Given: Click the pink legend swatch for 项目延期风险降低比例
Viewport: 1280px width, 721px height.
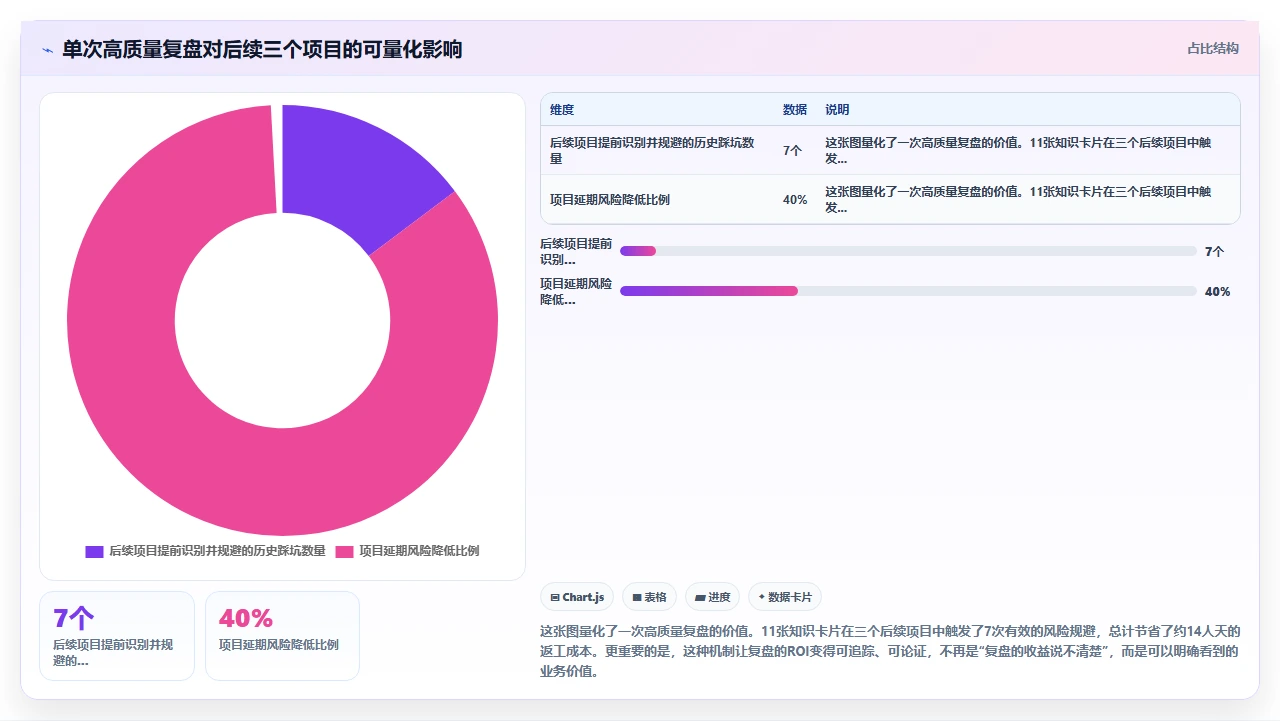Looking at the screenshot, I should click(344, 551).
